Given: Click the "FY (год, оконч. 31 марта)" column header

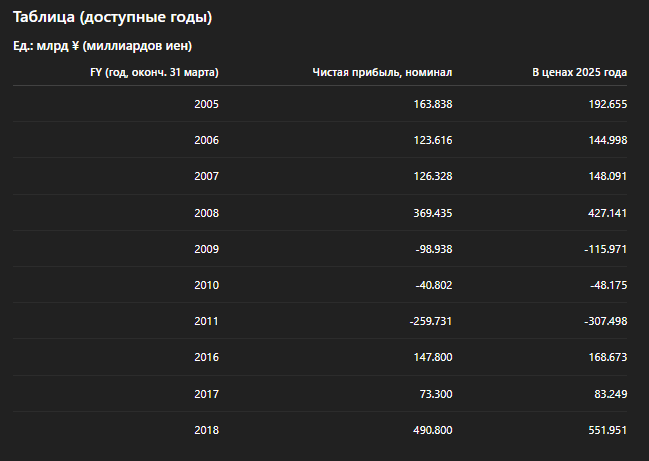Looking at the screenshot, I should coord(155,73).
